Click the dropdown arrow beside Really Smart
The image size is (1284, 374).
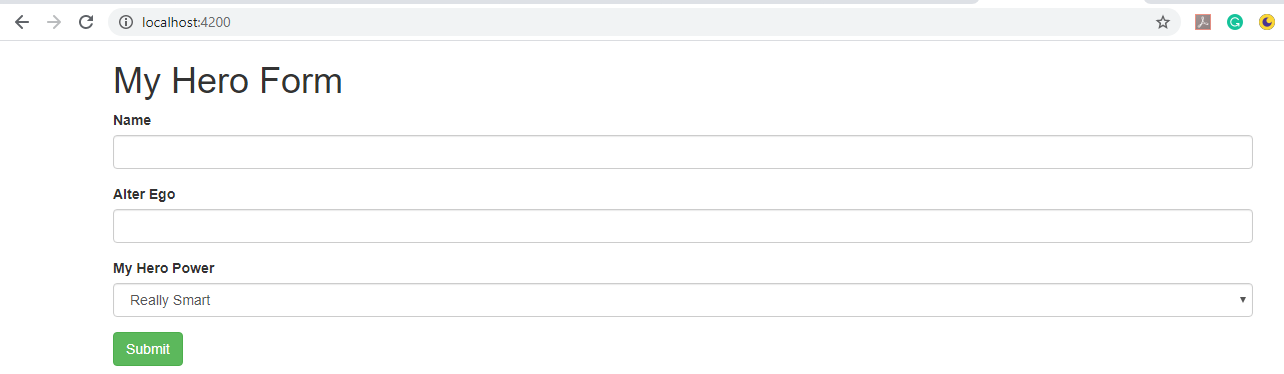[1242, 300]
